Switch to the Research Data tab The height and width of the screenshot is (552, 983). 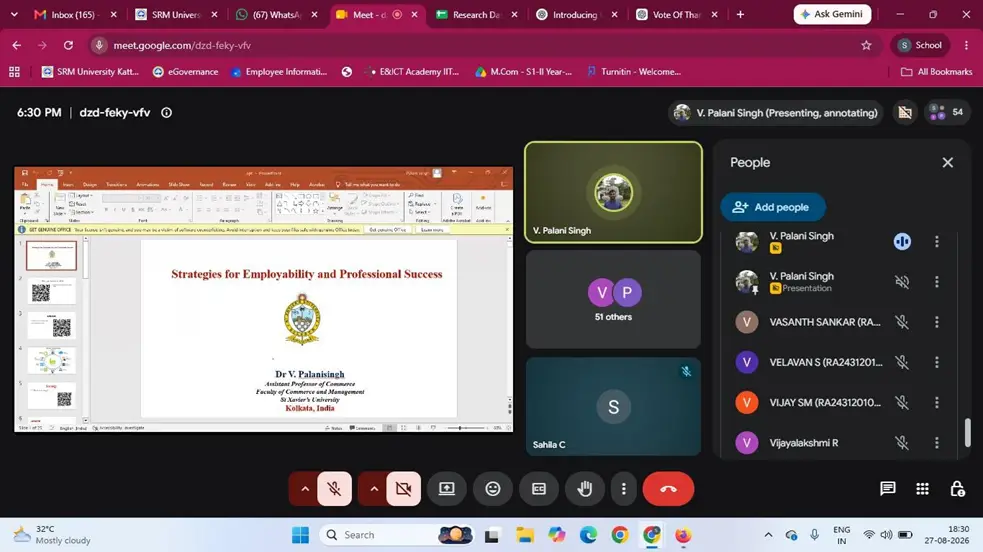[x=476, y=14]
